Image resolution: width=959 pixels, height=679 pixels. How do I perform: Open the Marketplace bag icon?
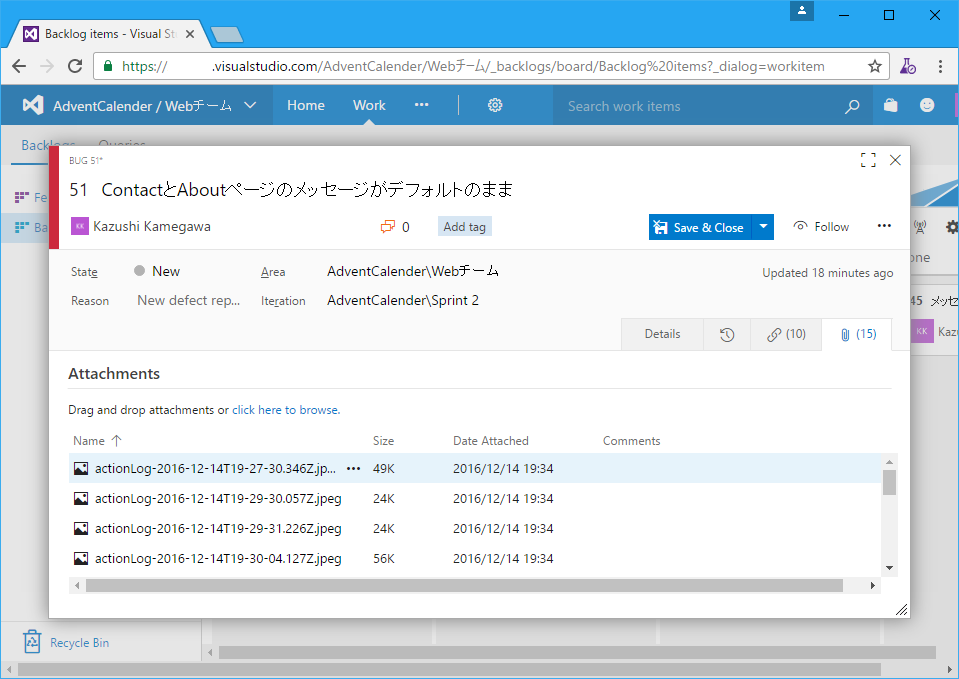pos(890,105)
